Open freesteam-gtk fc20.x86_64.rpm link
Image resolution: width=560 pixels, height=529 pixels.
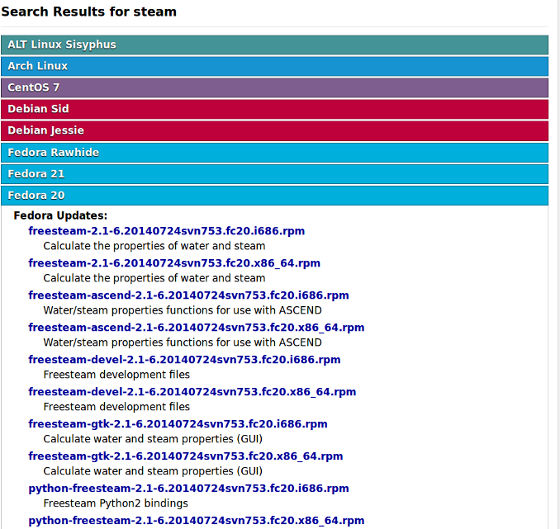tap(186, 456)
